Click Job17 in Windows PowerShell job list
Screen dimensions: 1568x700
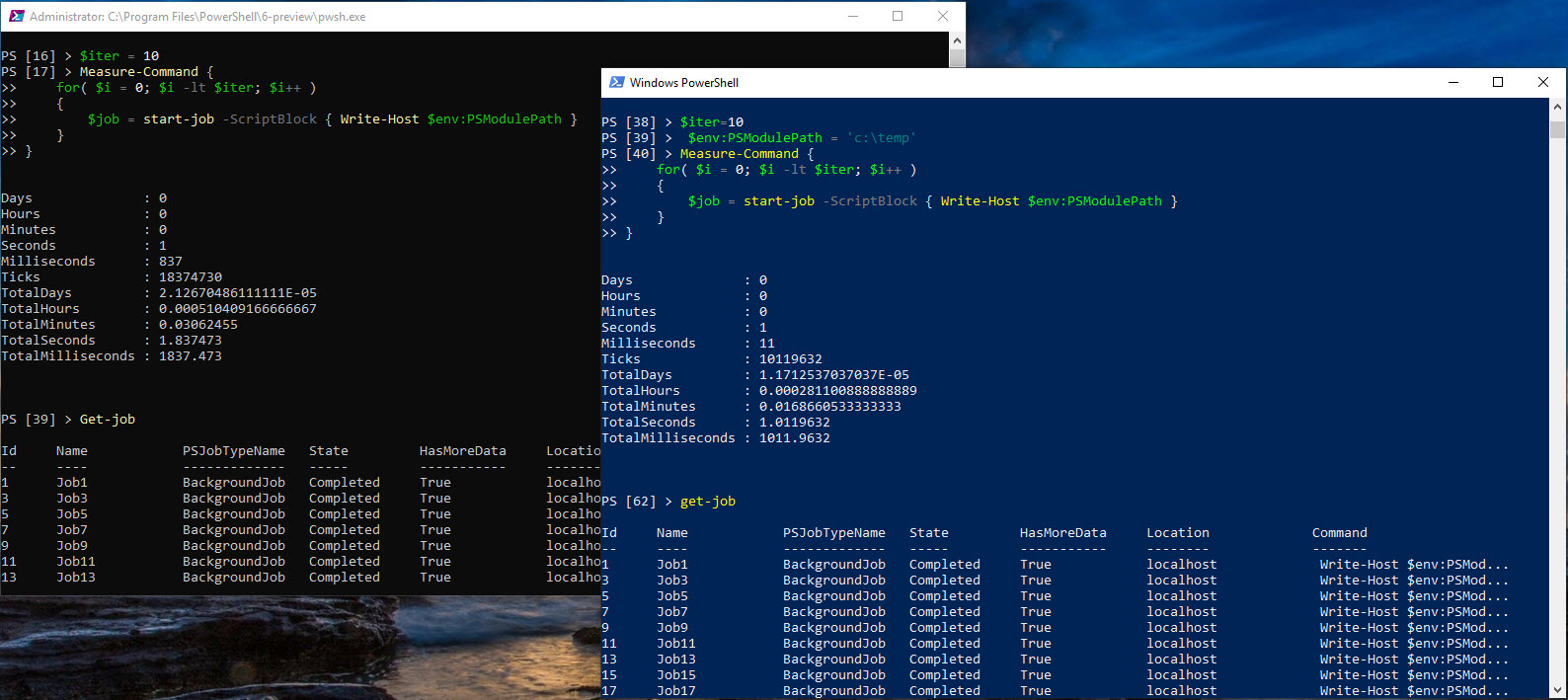pyautogui.click(x=676, y=691)
